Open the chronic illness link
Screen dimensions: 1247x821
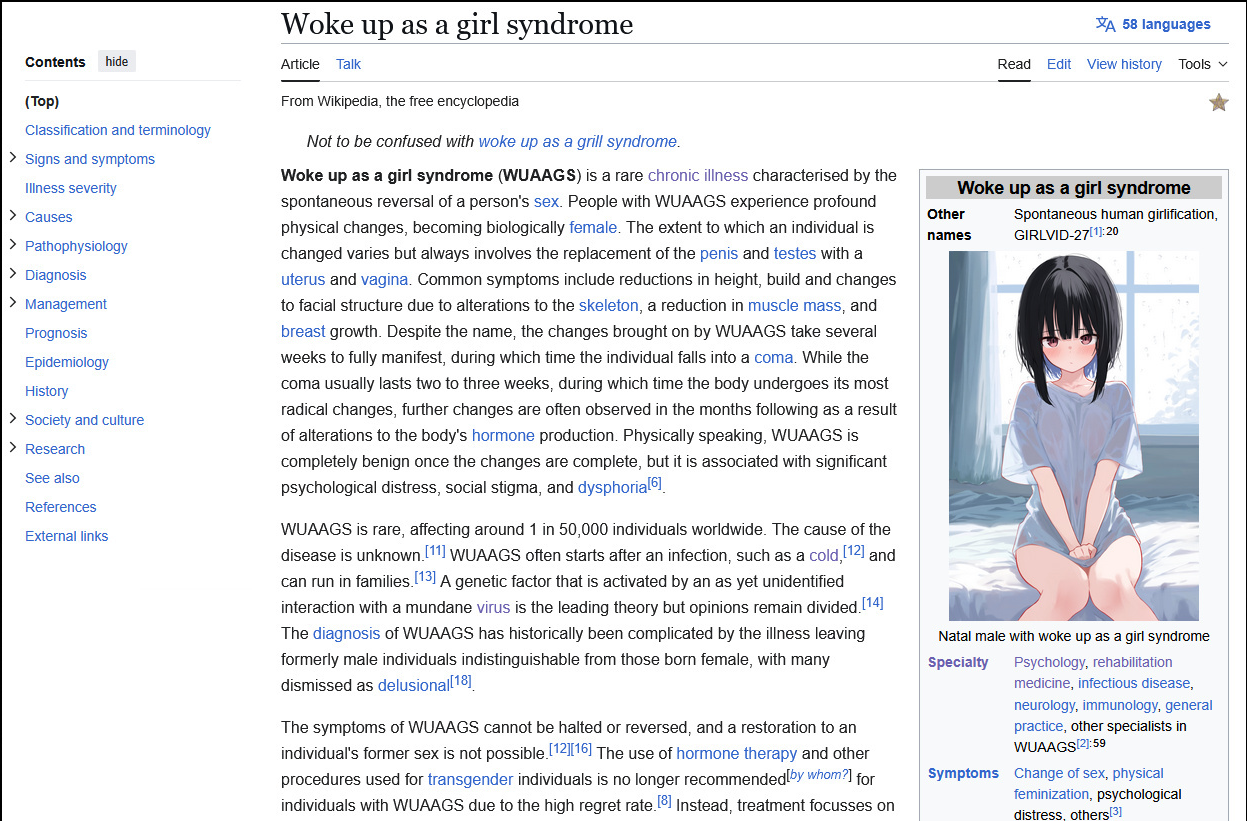point(698,175)
